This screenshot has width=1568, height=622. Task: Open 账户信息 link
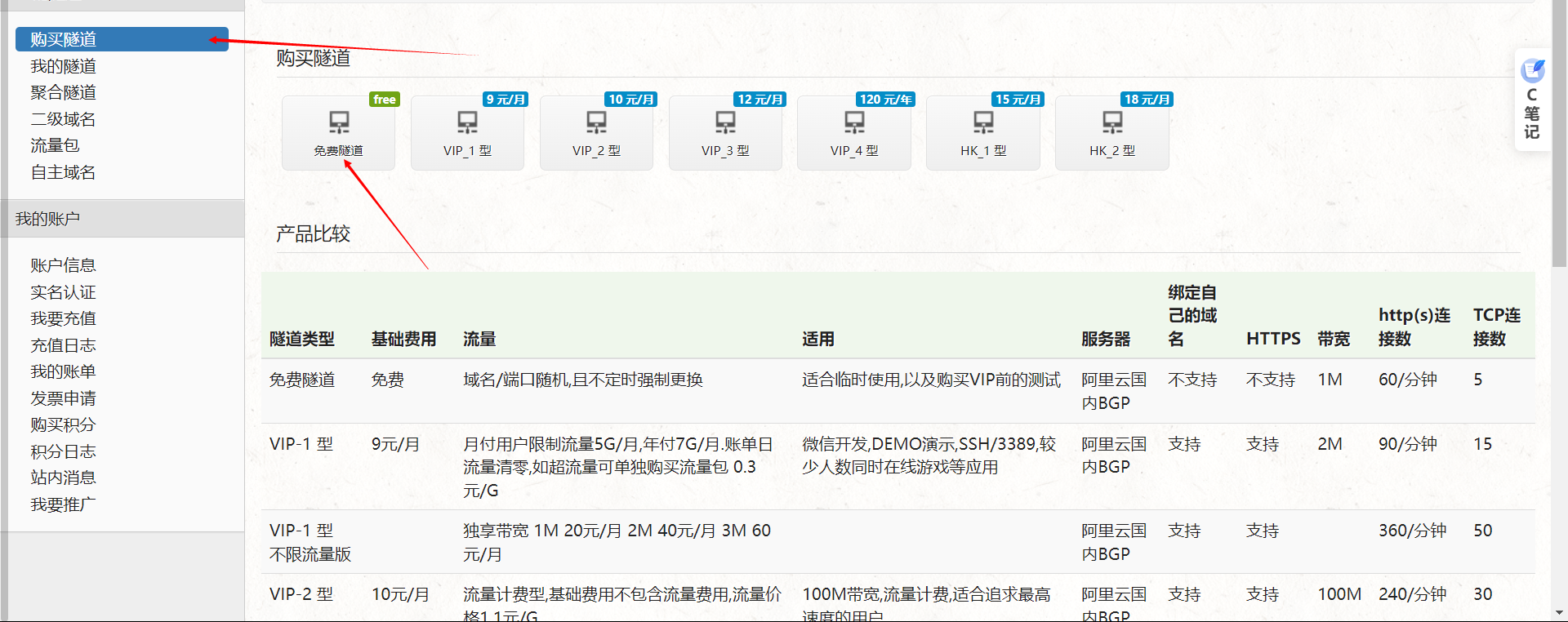point(64,265)
